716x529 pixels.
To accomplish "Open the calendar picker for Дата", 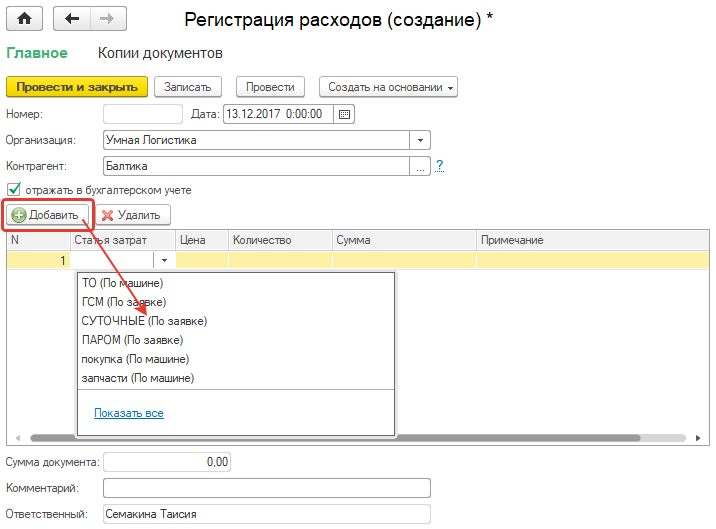I will (x=344, y=114).
